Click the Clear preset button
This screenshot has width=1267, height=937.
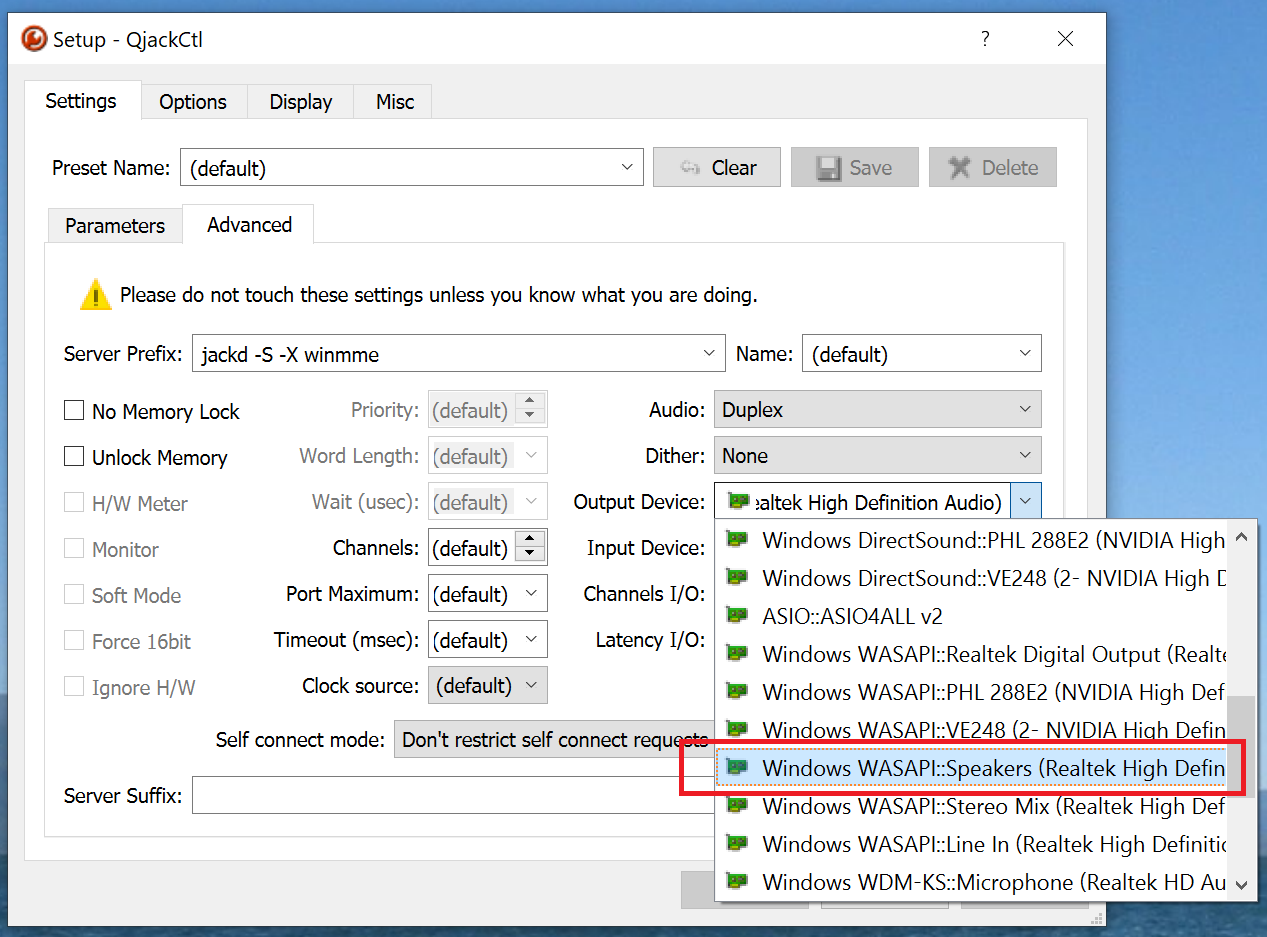tap(716, 168)
